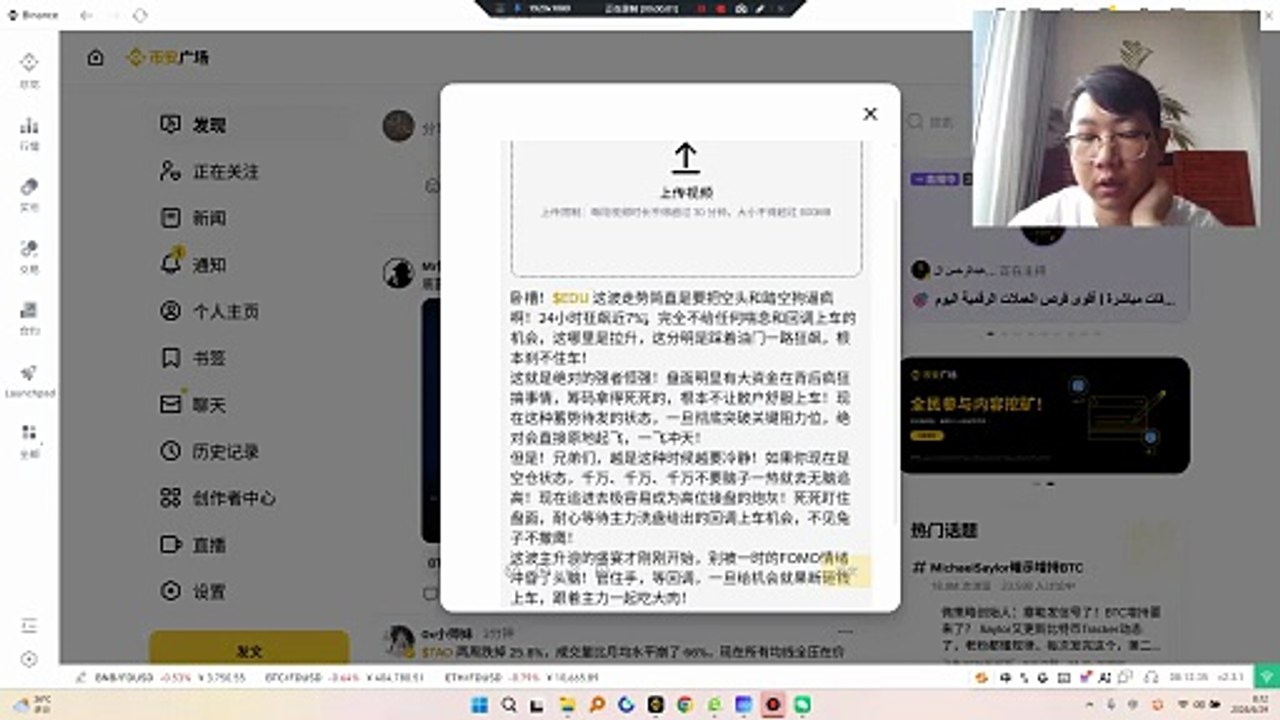Click the bar chart market icon in sidebar
Screen dimensions: 1280x720
29,125
